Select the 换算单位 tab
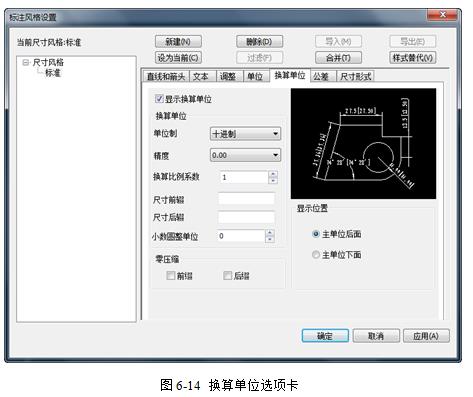The image size is (473, 397). point(290,76)
